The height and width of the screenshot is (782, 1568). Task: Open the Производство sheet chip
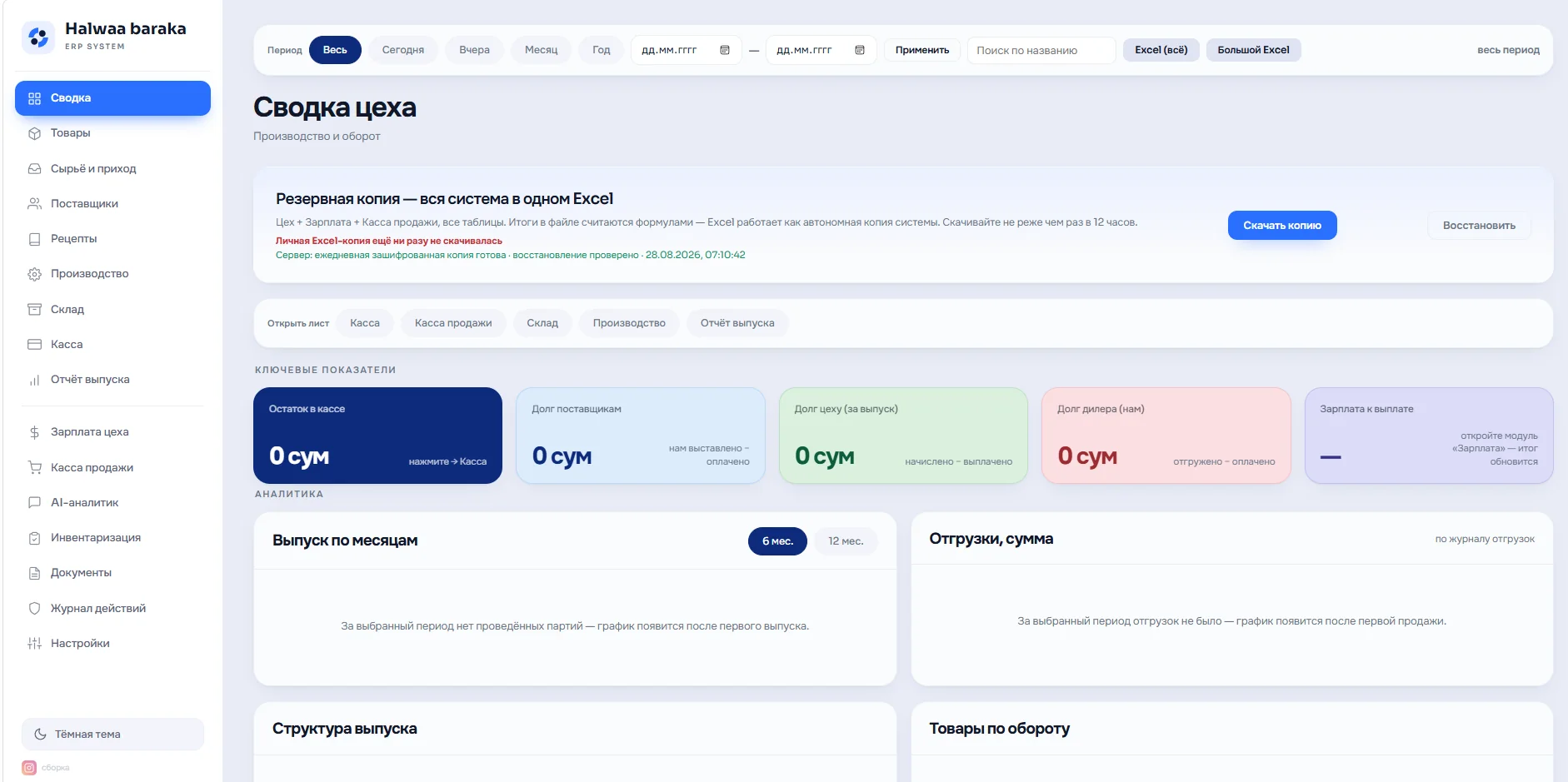(x=629, y=323)
